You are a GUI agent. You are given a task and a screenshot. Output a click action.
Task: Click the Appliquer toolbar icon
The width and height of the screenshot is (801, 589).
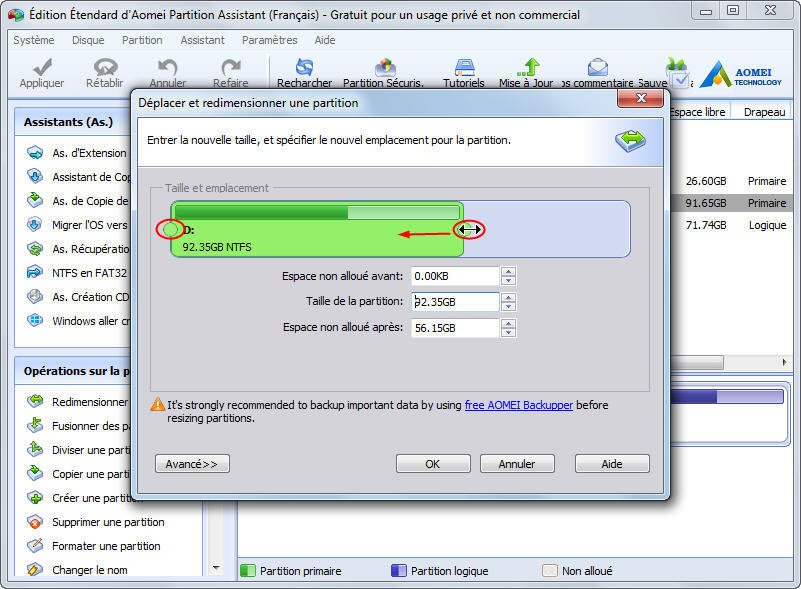[42, 66]
